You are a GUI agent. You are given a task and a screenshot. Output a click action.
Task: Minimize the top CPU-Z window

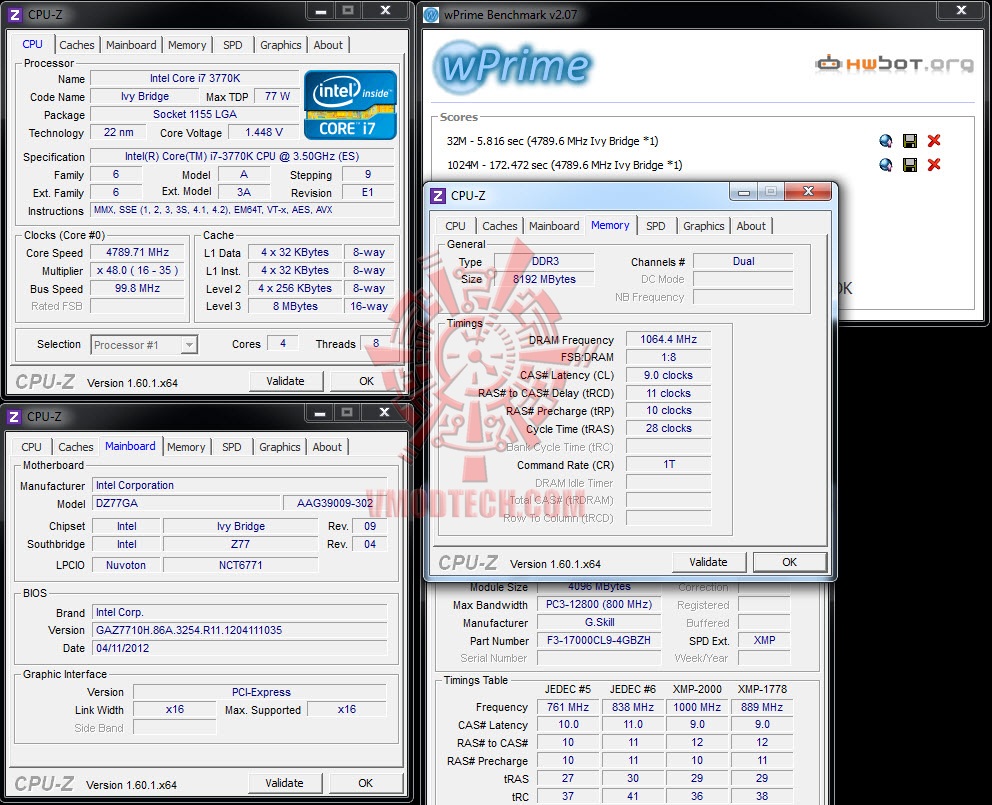coord(321,11)
